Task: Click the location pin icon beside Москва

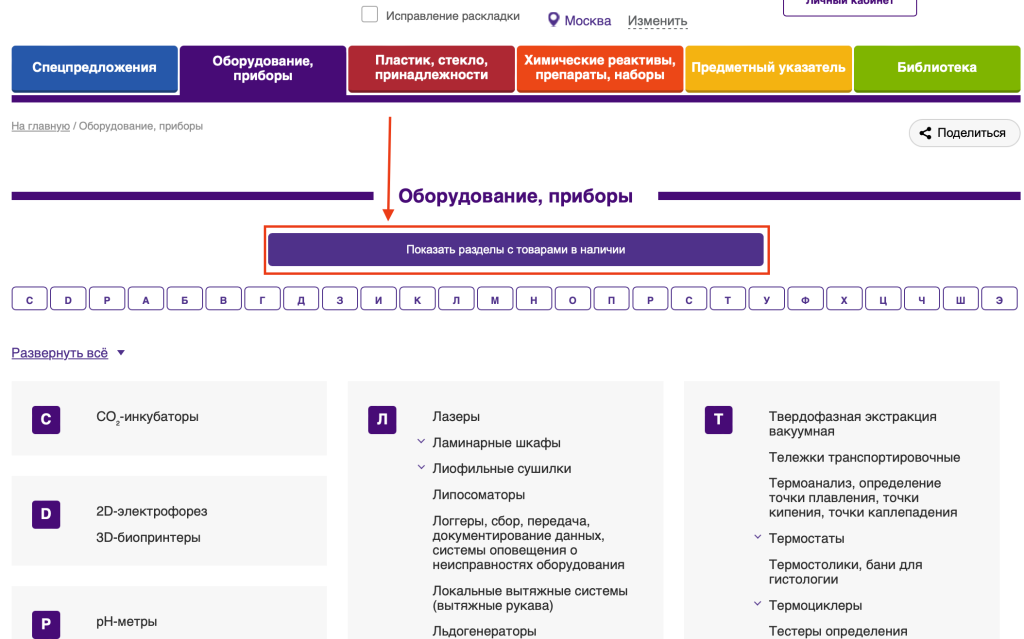Action: [553, 20]
